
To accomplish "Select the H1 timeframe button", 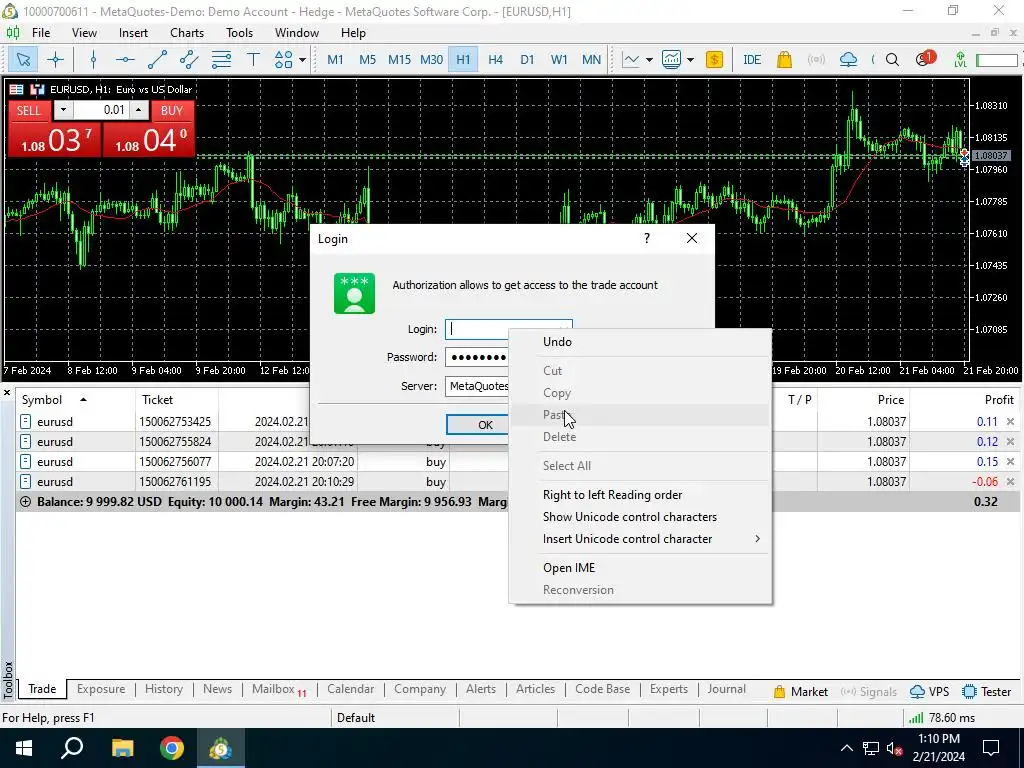I will [x=463, y=60].
